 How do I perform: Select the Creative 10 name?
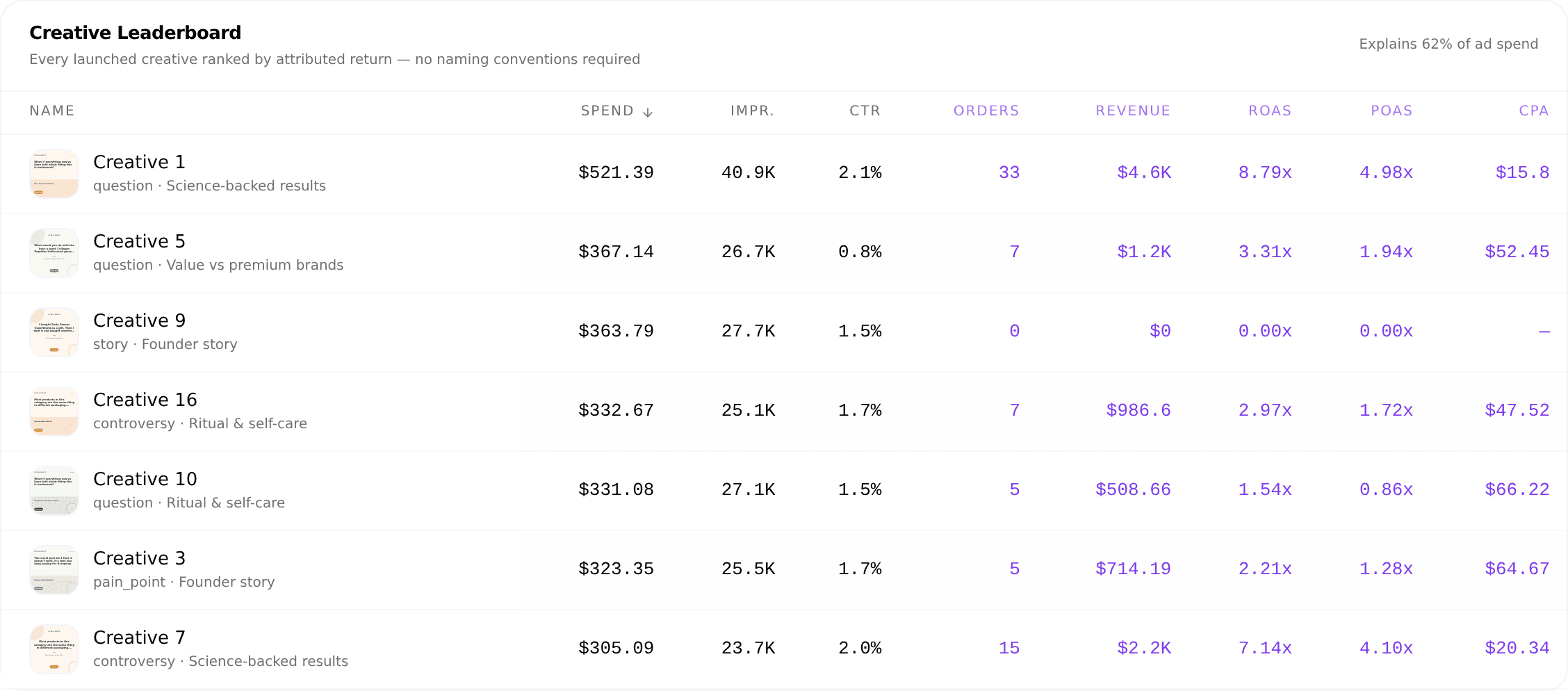(145, 479)
